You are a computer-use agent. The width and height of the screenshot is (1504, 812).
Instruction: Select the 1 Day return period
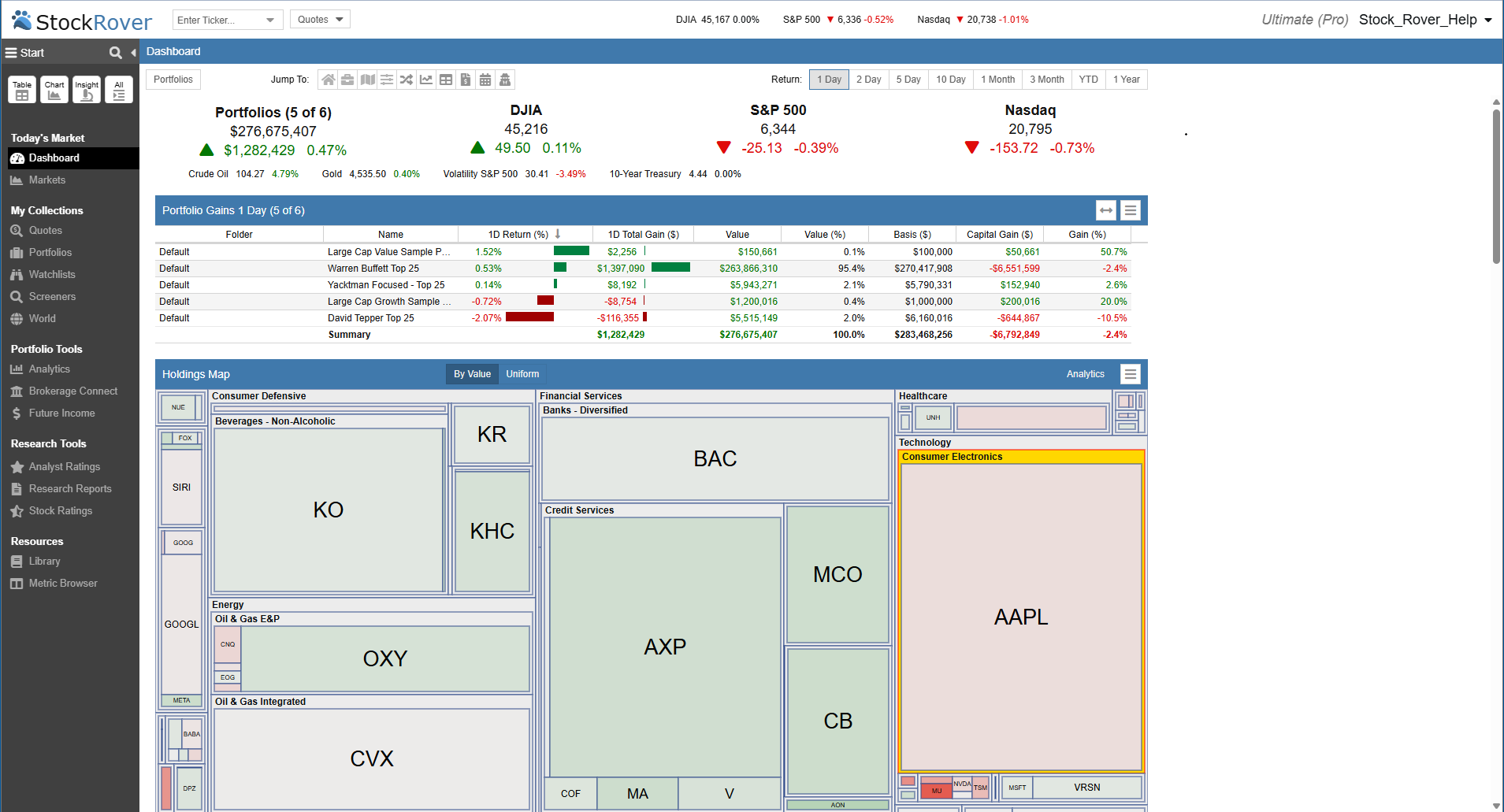point(829,80)
